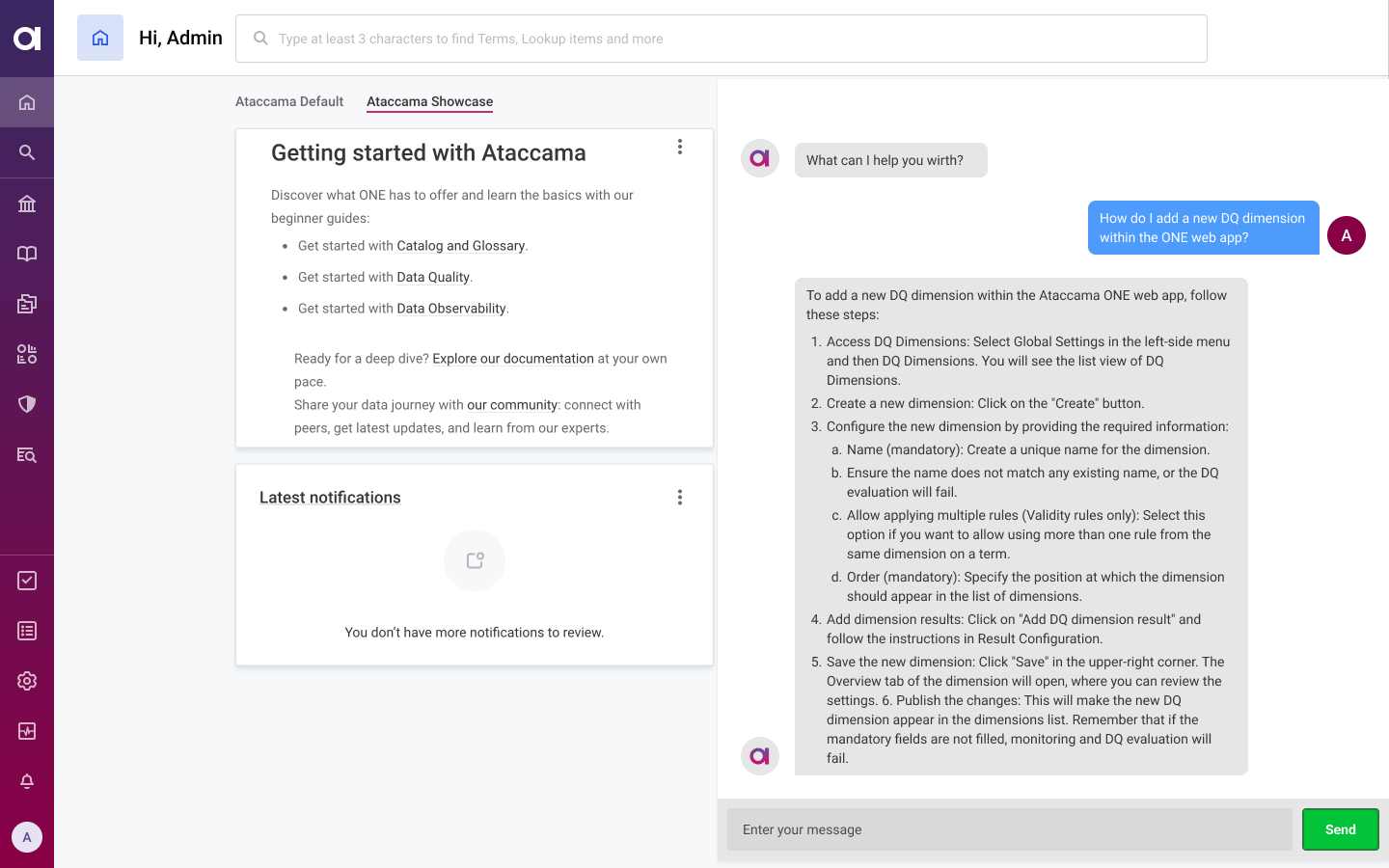This screenshot has width=1389, height=868.
Task: Expand options menu for Latest notifications widget
Action: (680, 498)
